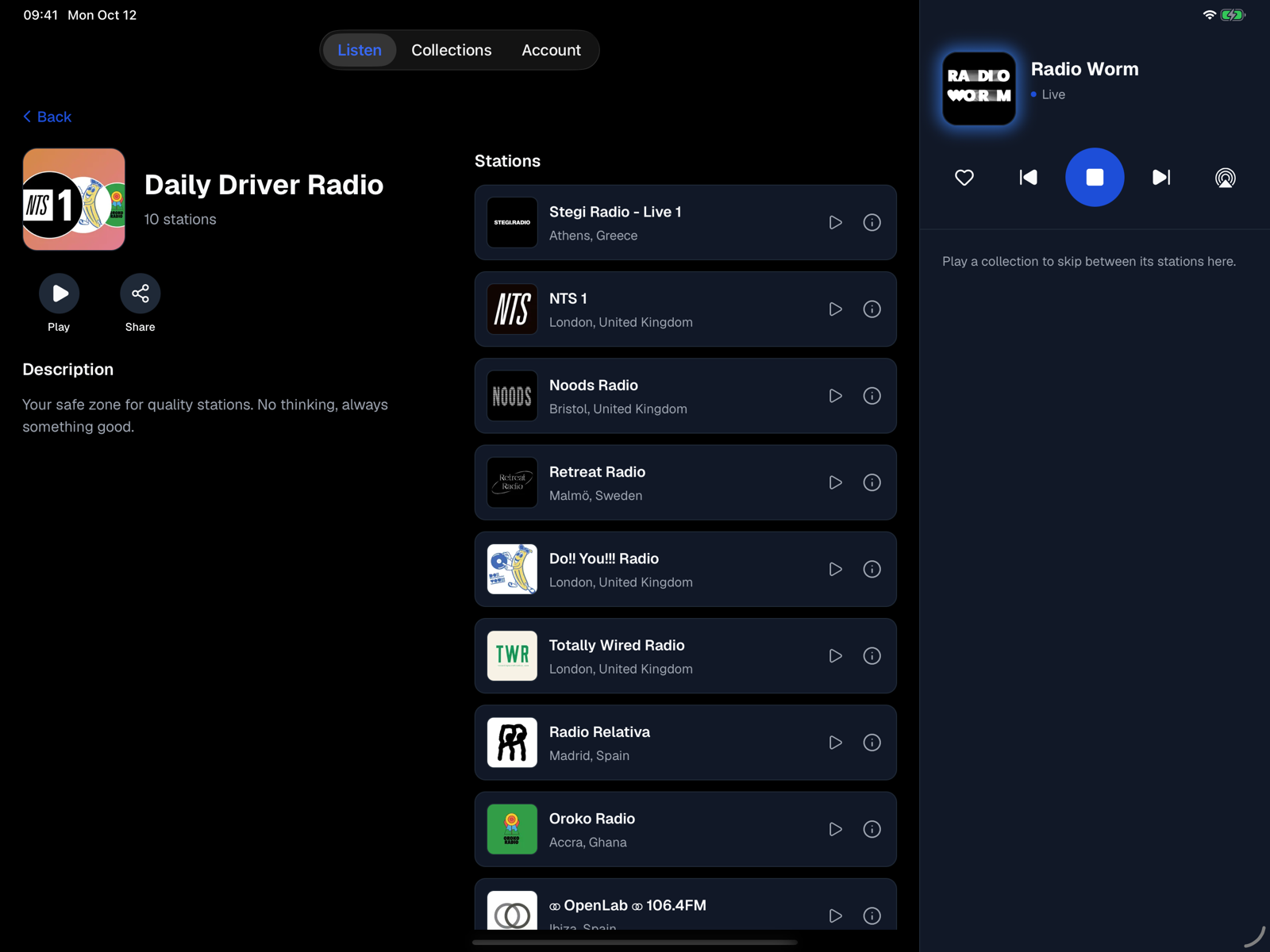Select the Stegi Radio logo thumbnail
Screen dimensions: 1270x952
[512, 223]
